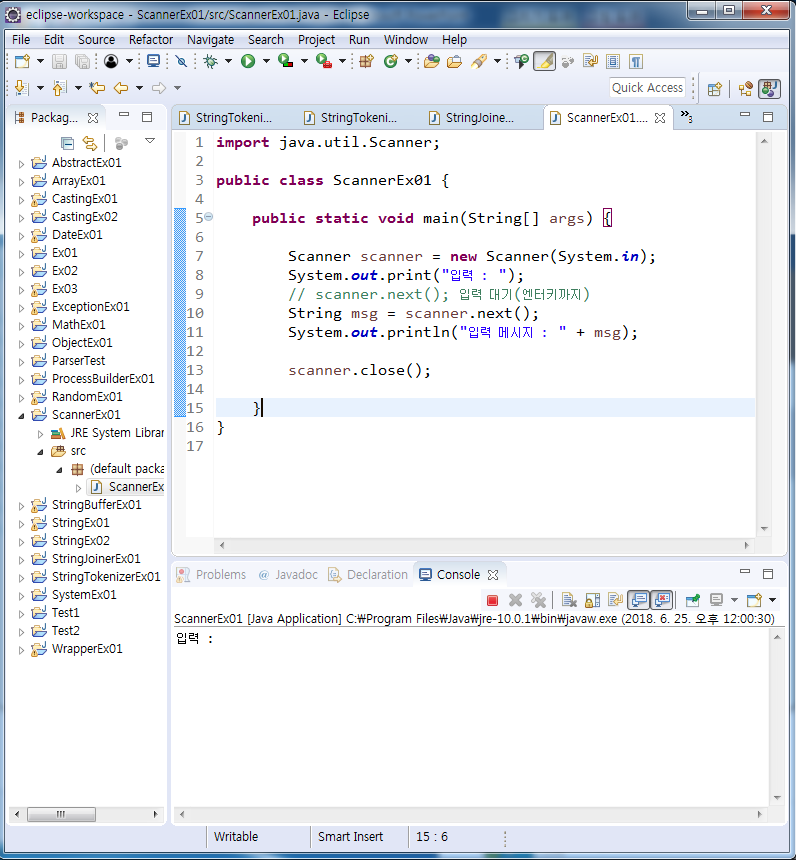The width and height of the screenshot is (796, 860).
Task: Switch to the Declaration tab
Action: click(368, 575)
